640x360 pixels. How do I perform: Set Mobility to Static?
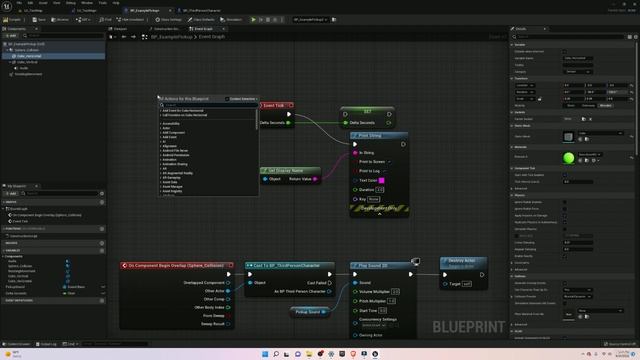coord(571,105)
